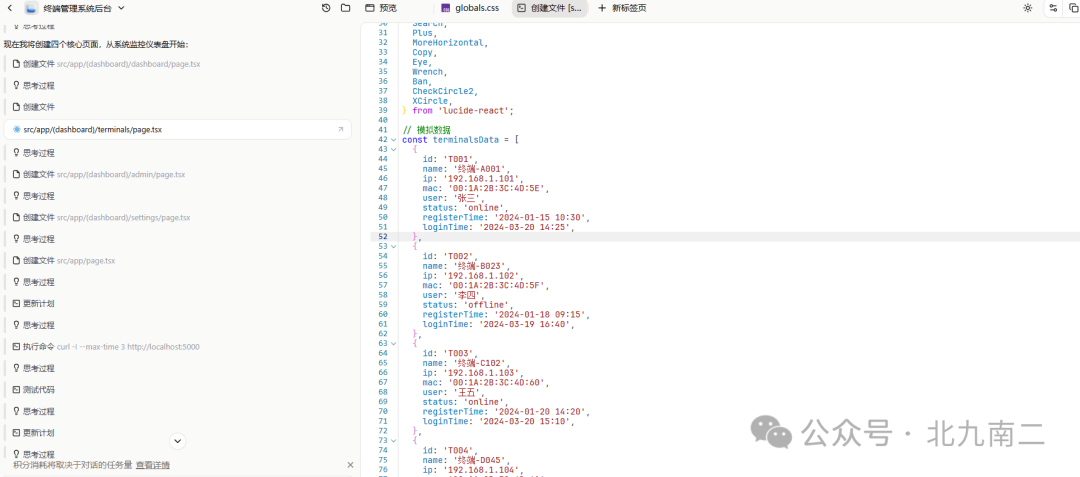Click the code user: '张三'

pyautogui.click(x=453, y=198)
